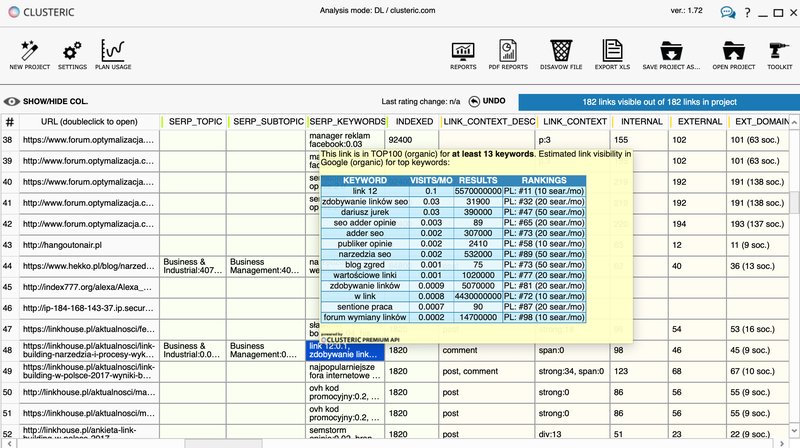Click 'Business & Industrial:407' topic cell
Image resolution: width=800 pixels, height=448 pixels.
click(192, 266)
